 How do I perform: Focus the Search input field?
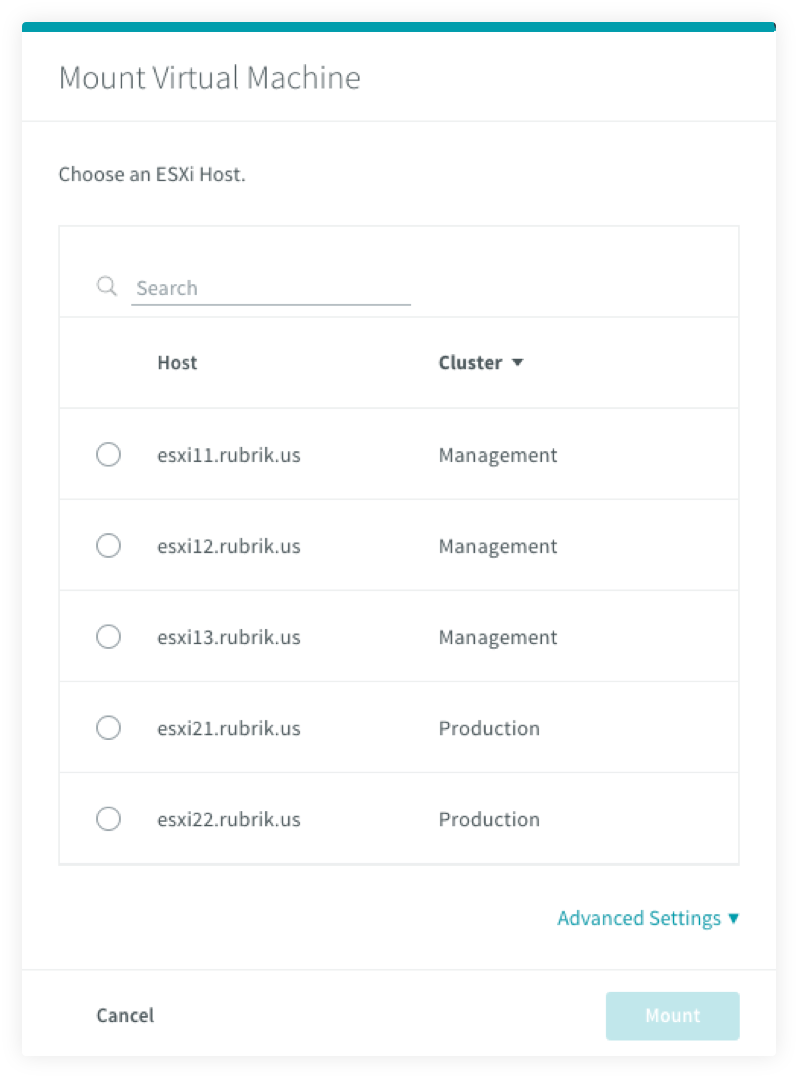pyautogui.click(x=271, y=288)
